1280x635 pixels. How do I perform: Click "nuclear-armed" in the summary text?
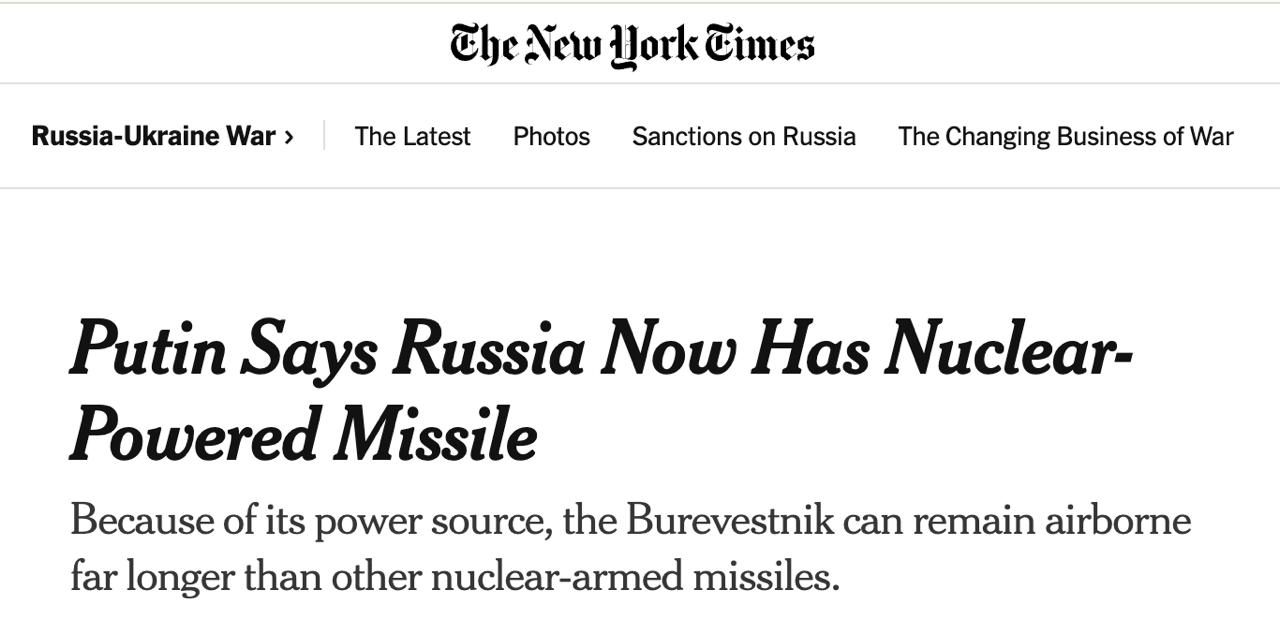(x=541, y=575)
